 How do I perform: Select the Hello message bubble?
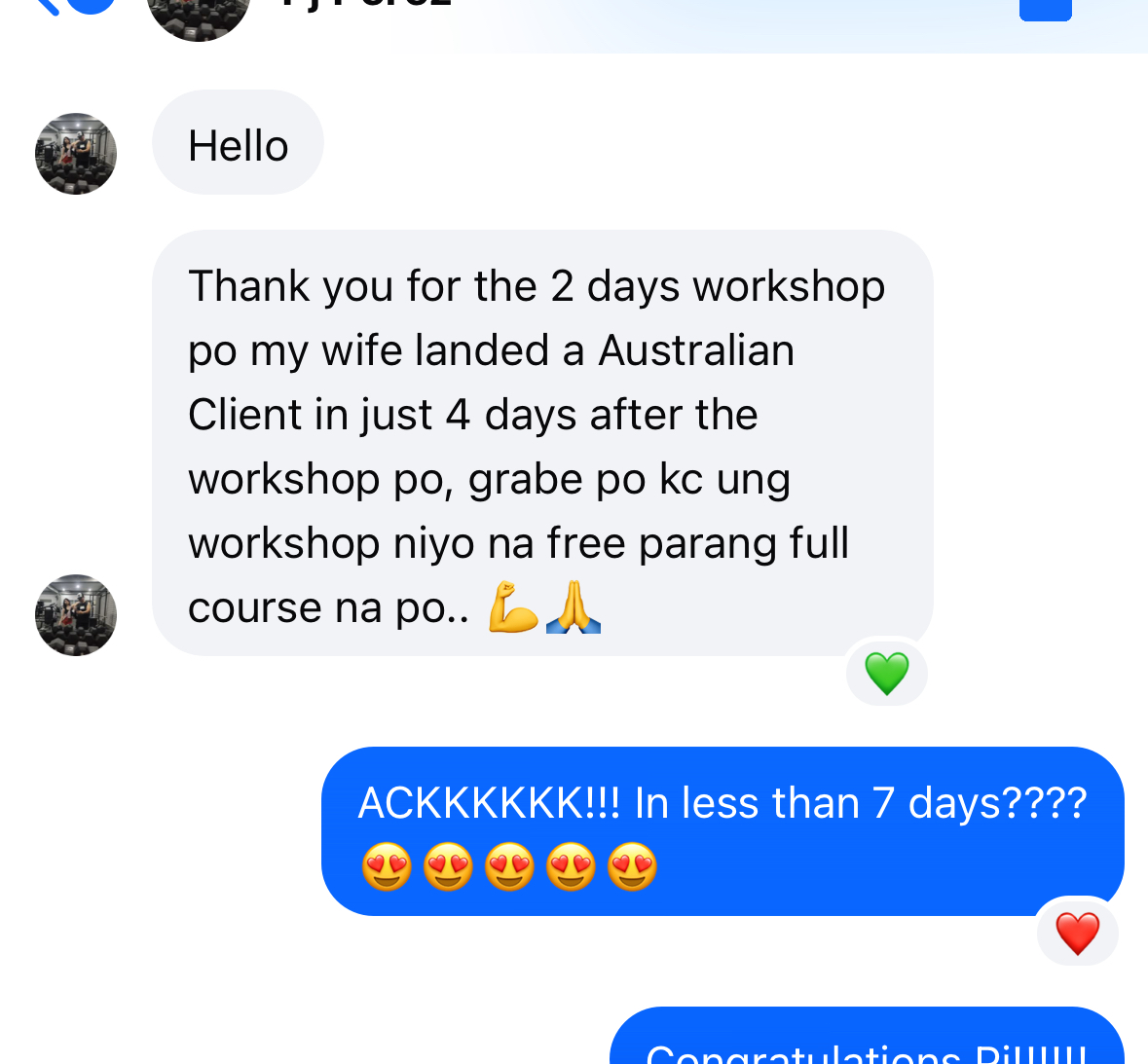(x=238, y=143)
